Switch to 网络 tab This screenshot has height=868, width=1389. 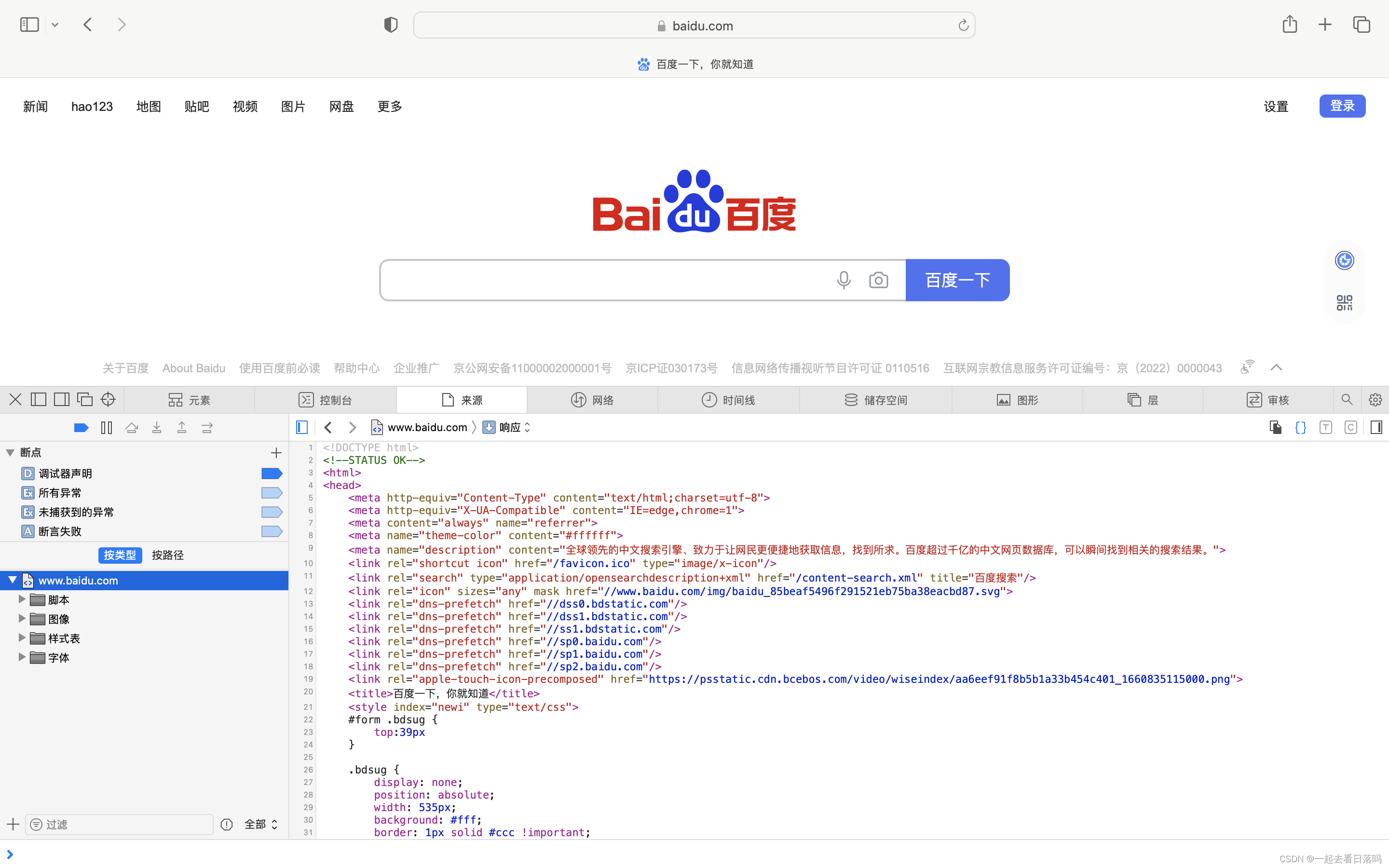click(592, 400)
